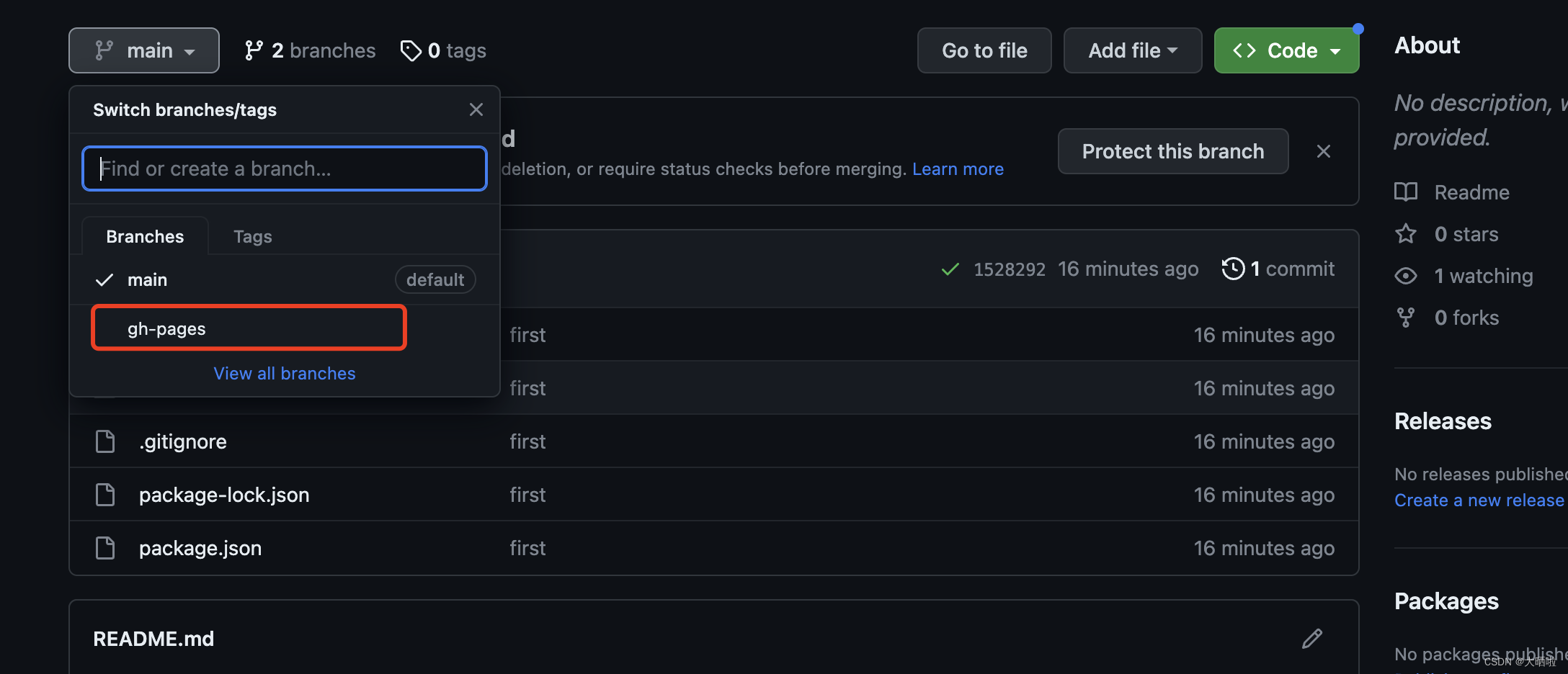Image resolution: width=1568 pixels, height=674 pixels.
Task: Choose the checked main branch entry
Action: [x=147, y=279]
